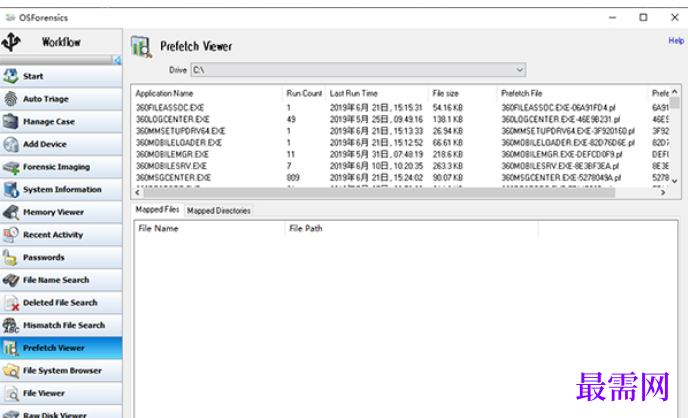This screenshot has height=418, width=688.
Task: Select 360MOBILEMGR.EXE row
Action: tap(401, 154)
